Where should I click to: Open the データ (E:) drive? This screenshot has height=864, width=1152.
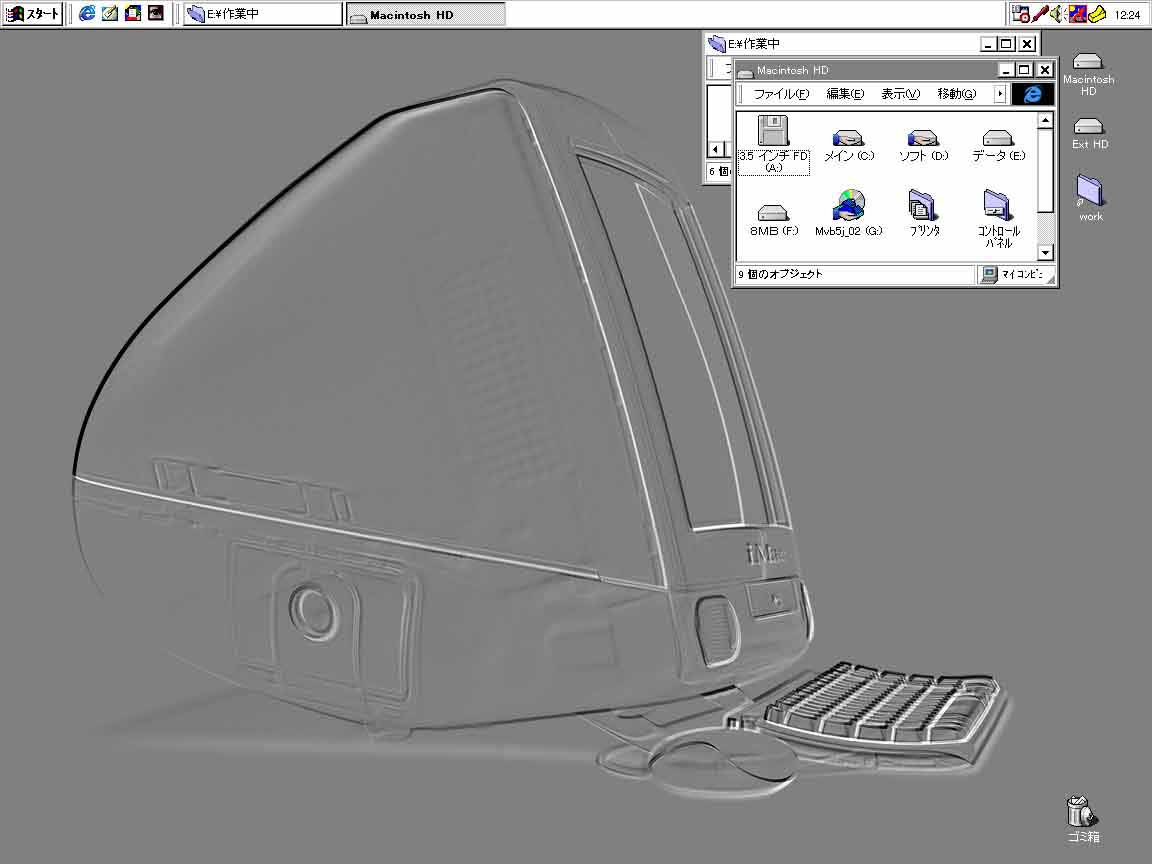click(998, 145)
